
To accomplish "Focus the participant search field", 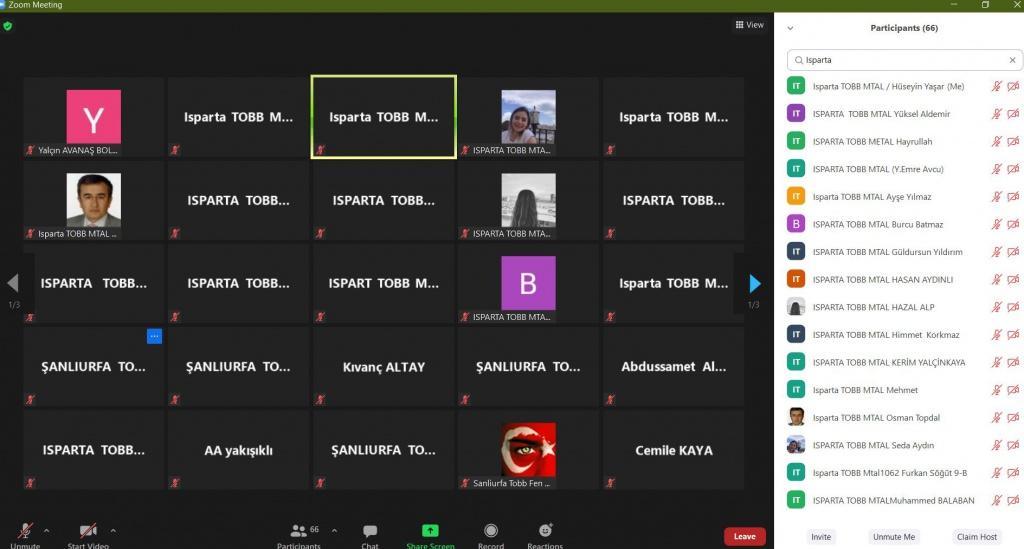I will click(x=904, y=60).
